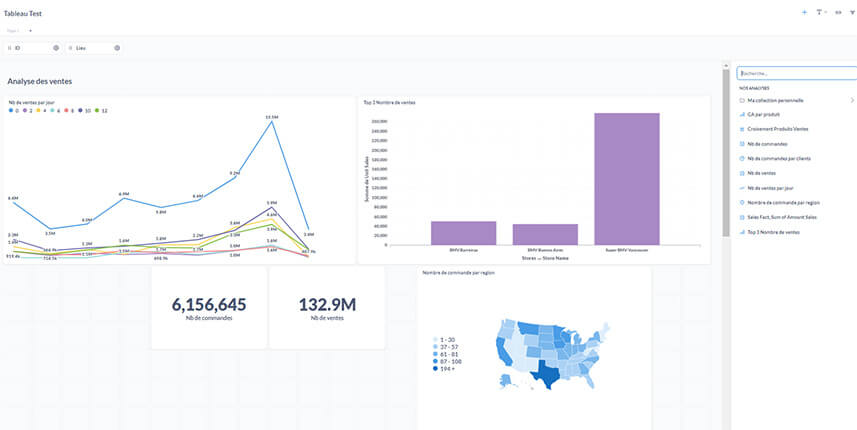857x430 pixels.
Task: Click pin icon beside Nombre de commande par region
Action: point(742,203)
